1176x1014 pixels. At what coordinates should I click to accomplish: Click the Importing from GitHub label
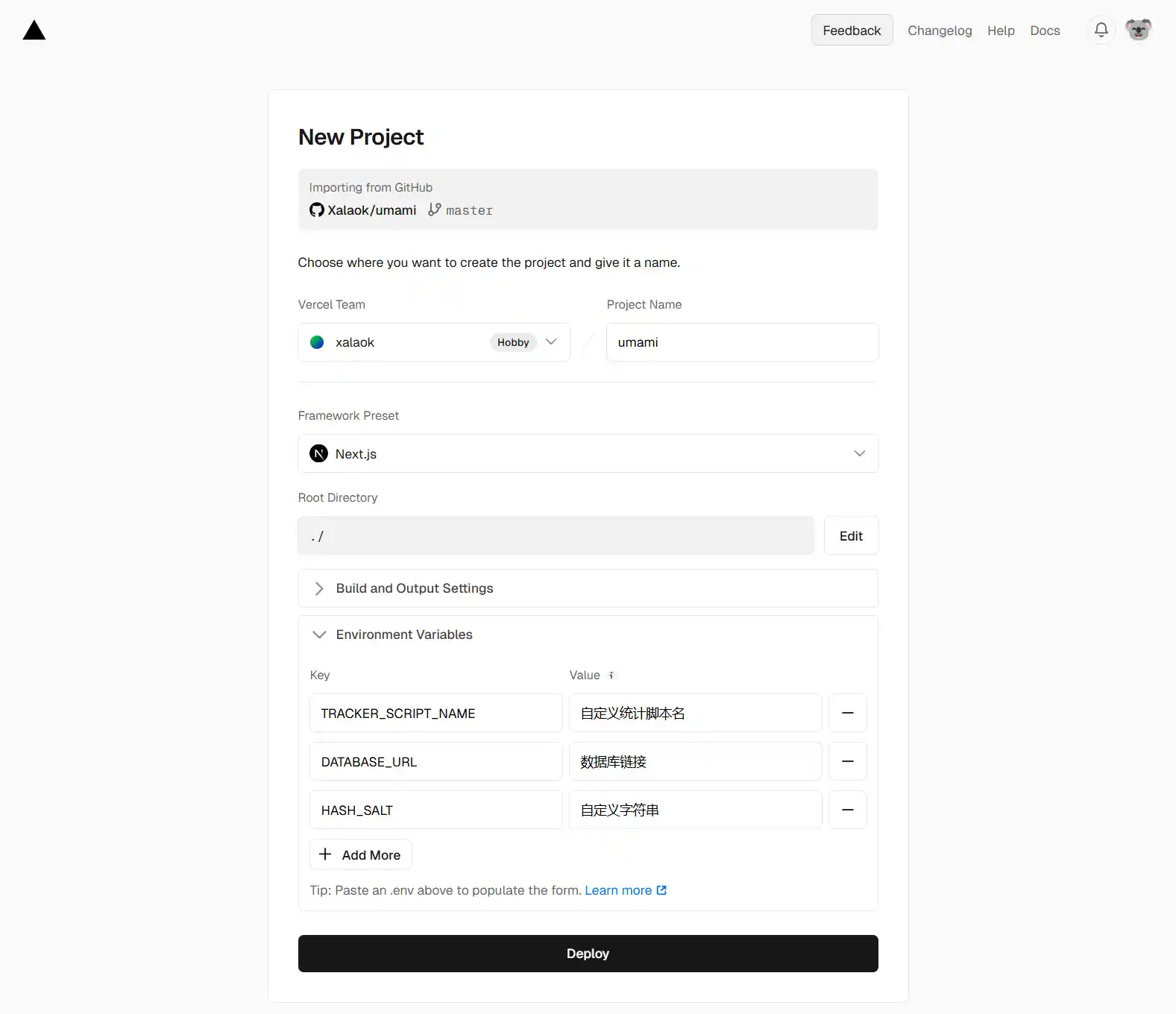pyautogui.click(x=371, y=188)
